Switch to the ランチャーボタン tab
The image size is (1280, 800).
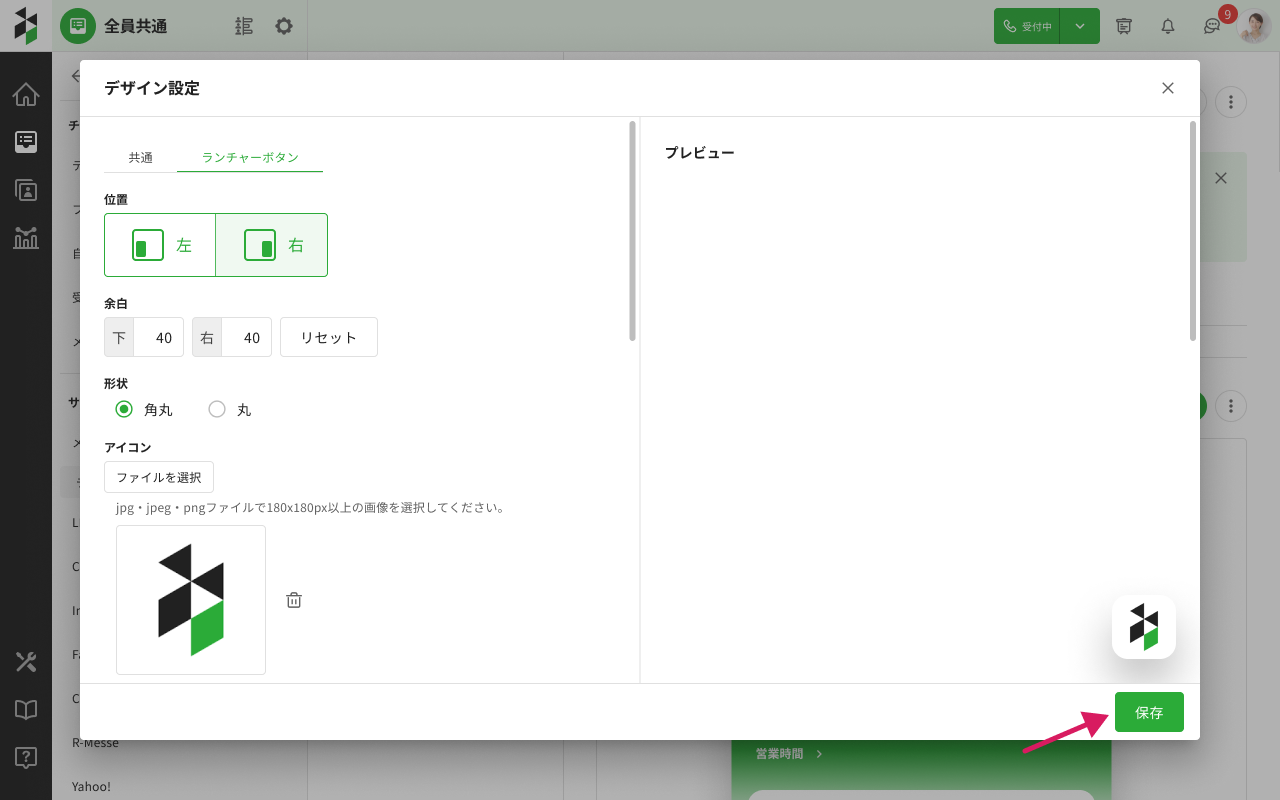pyautogui.click(x=250, y=158)
